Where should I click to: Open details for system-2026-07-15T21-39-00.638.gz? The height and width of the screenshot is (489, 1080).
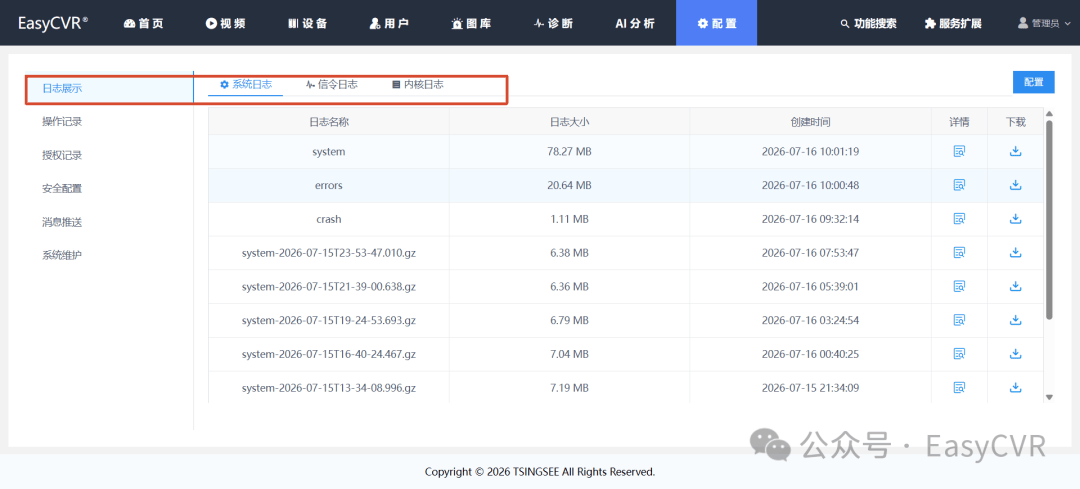959,287
